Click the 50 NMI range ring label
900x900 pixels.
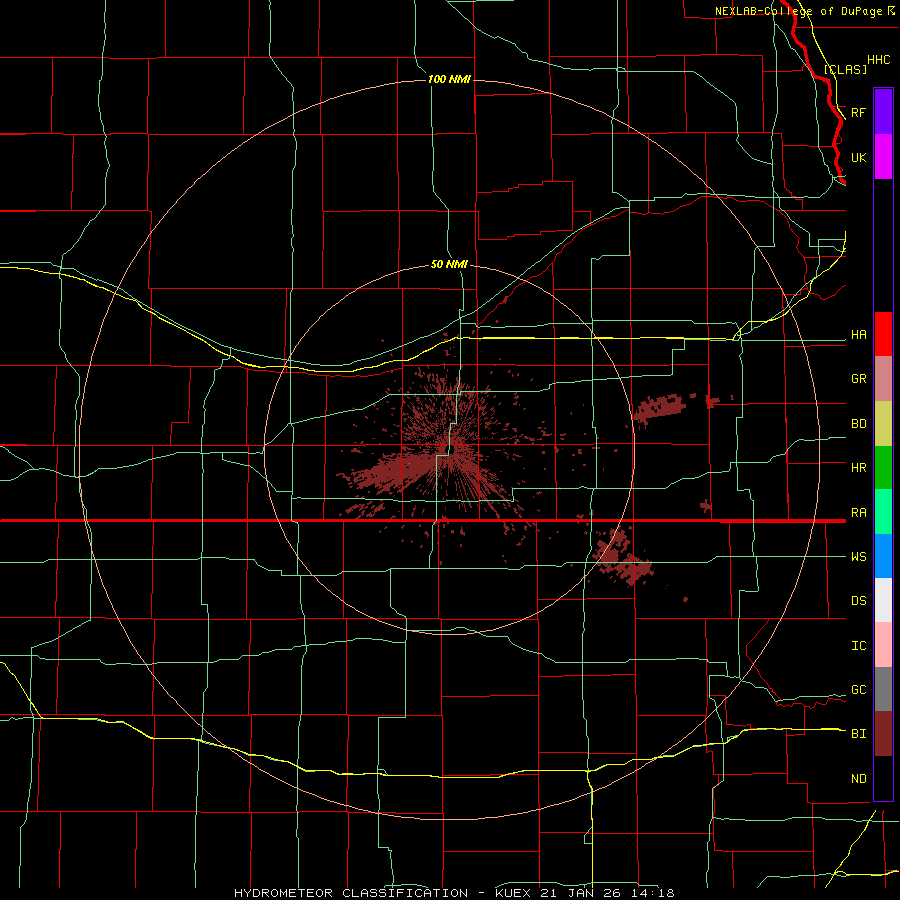pyautogui.click(x=449, y=264)
